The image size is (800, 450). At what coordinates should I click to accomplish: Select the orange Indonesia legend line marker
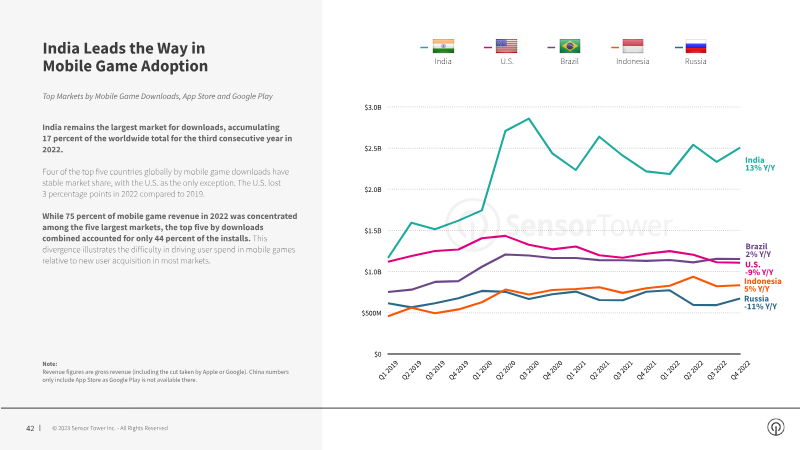click(615, 47)
